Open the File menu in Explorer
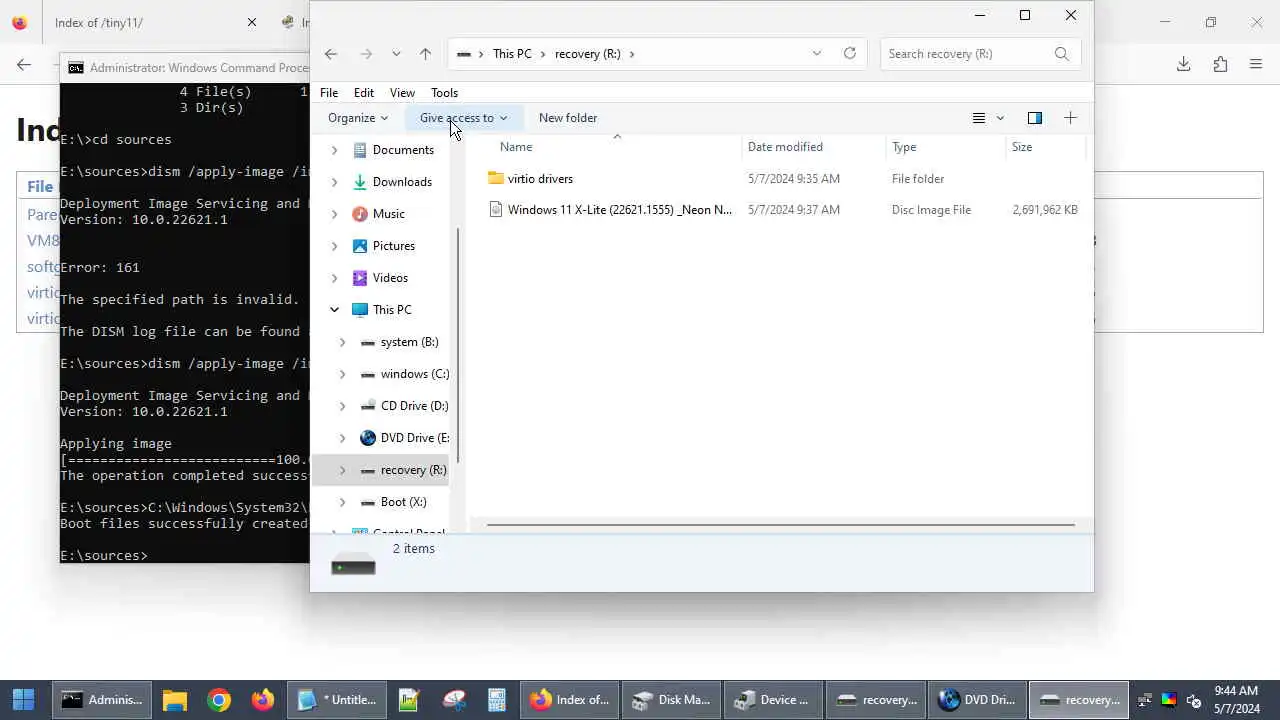Screen dimensions: 1280x720 (x=329, y=93)
